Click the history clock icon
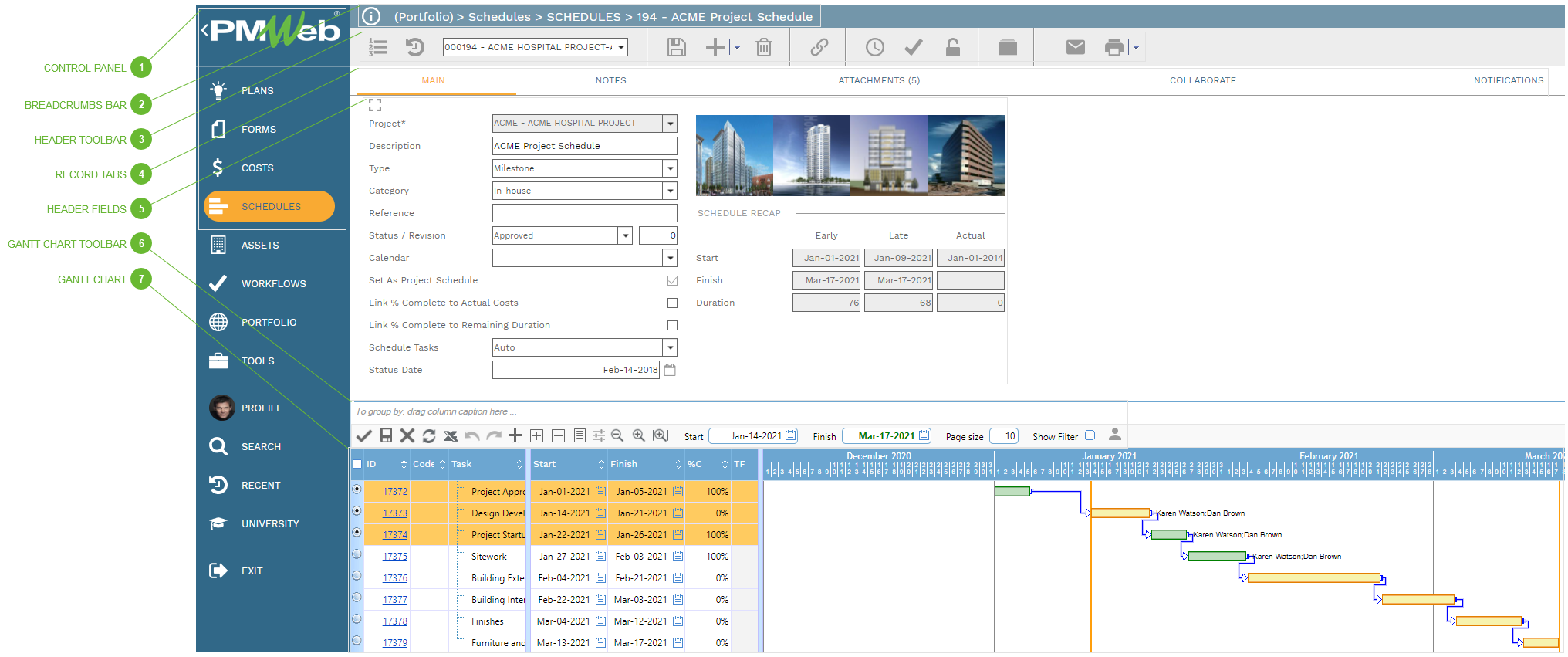 pos(874,48)
